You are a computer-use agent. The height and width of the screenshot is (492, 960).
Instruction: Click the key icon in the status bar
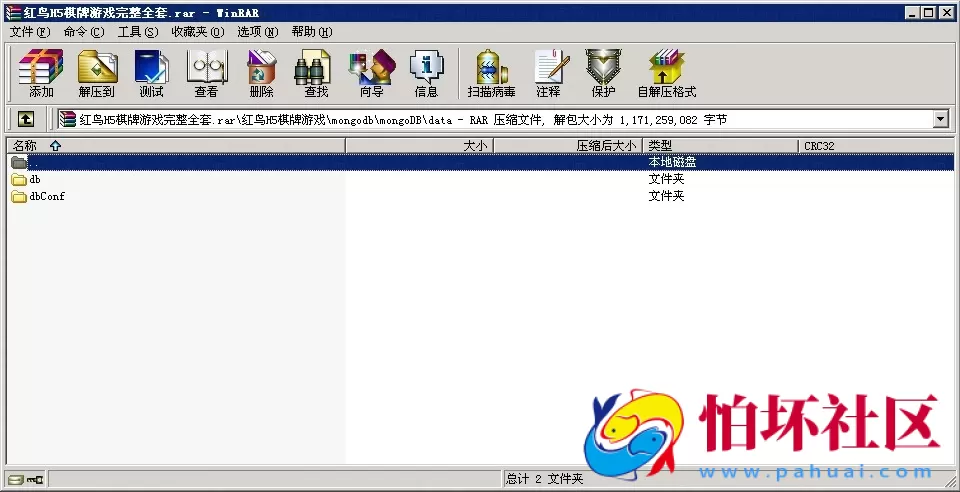(x=35, y=479)
